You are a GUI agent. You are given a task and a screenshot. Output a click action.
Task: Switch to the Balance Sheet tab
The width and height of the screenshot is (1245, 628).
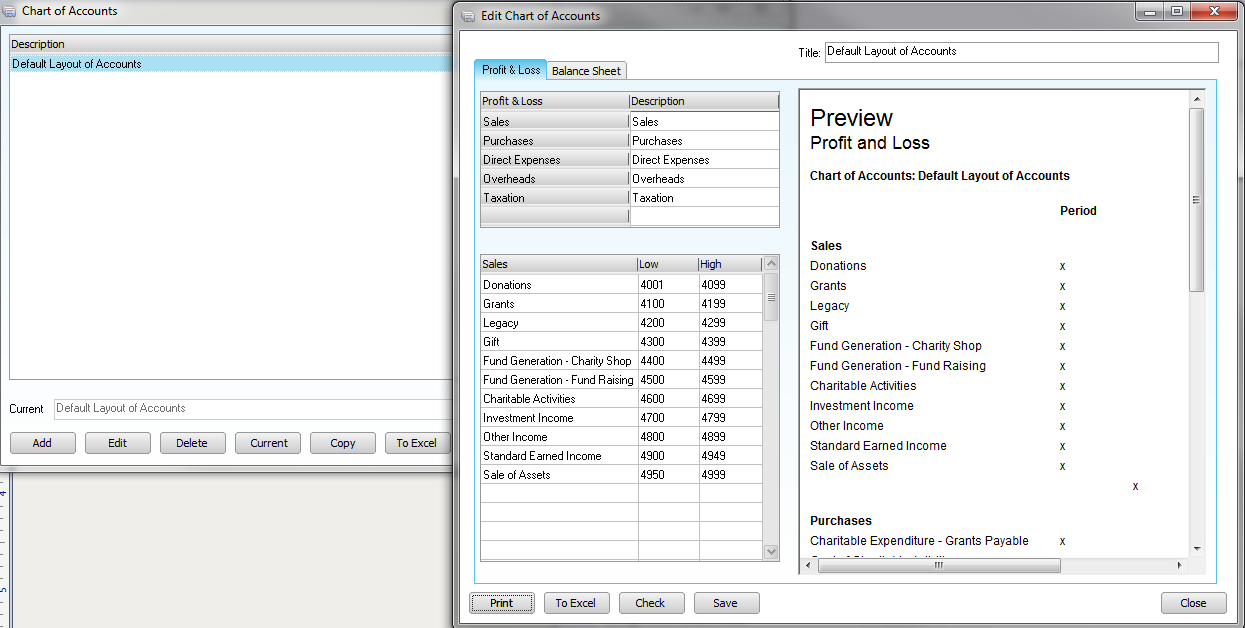tap(586, 71)
